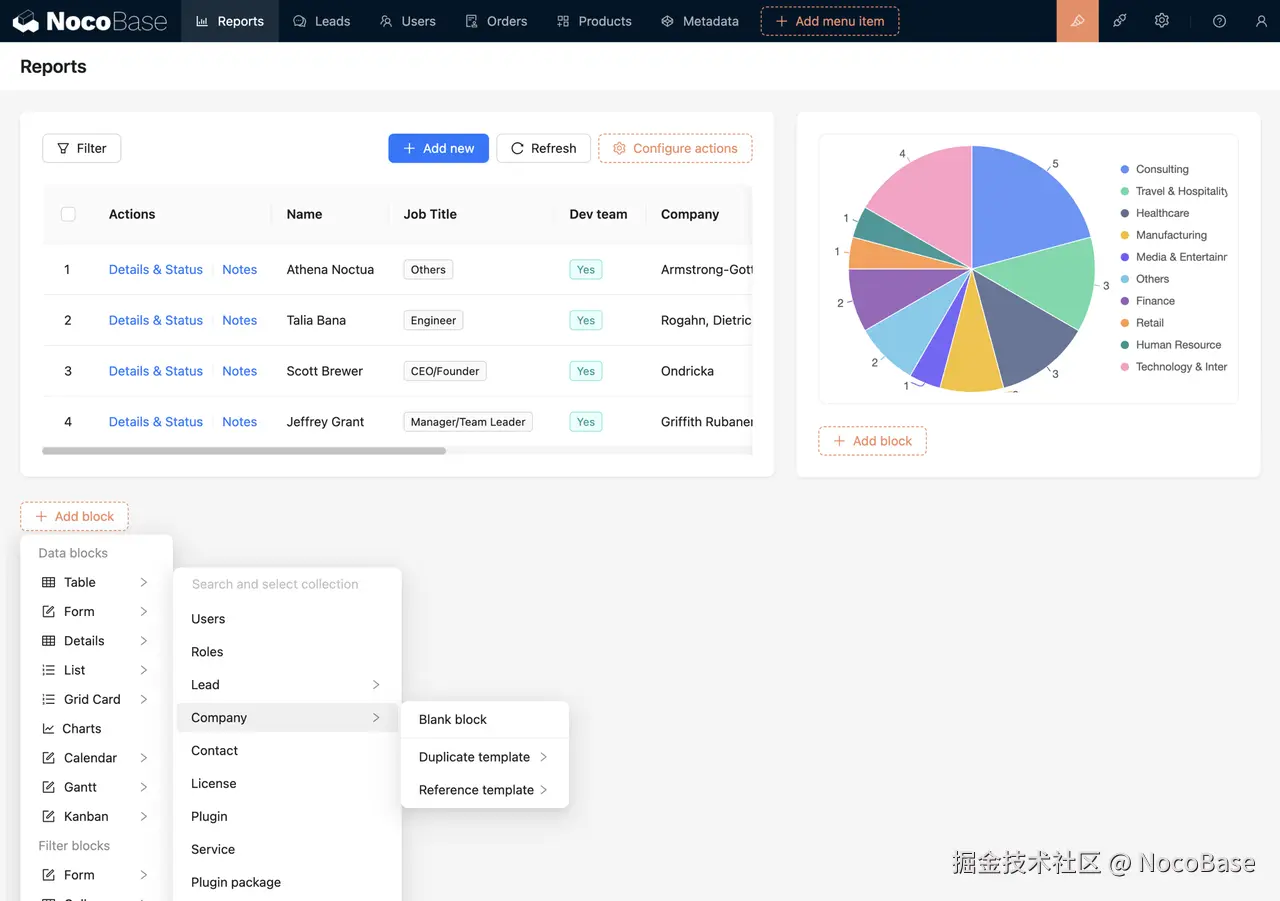This screenshot has height=901, width=1280.
Task: Open the help menu via question mark icon
Action: click(x=1219, y=20)
